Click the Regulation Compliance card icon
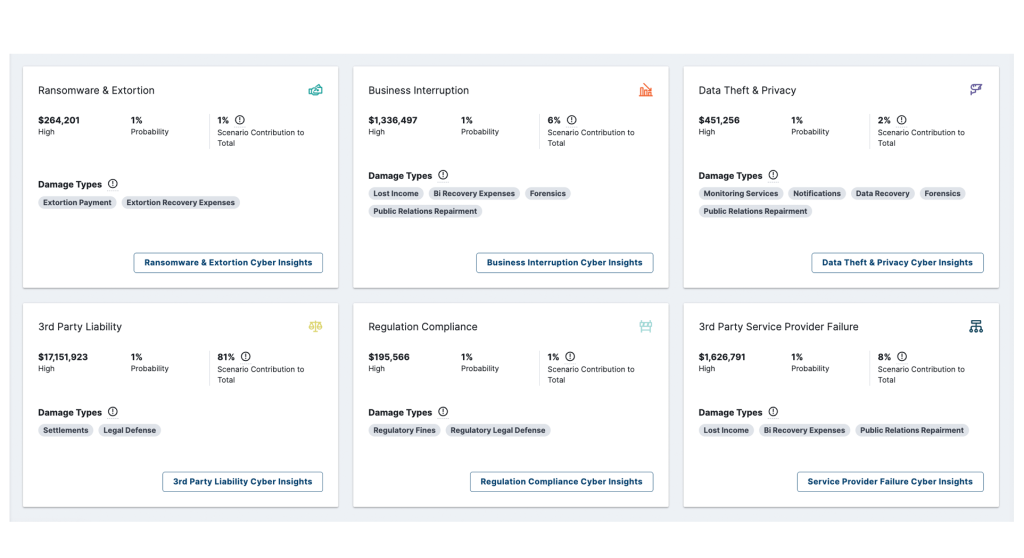 [645, 327]
